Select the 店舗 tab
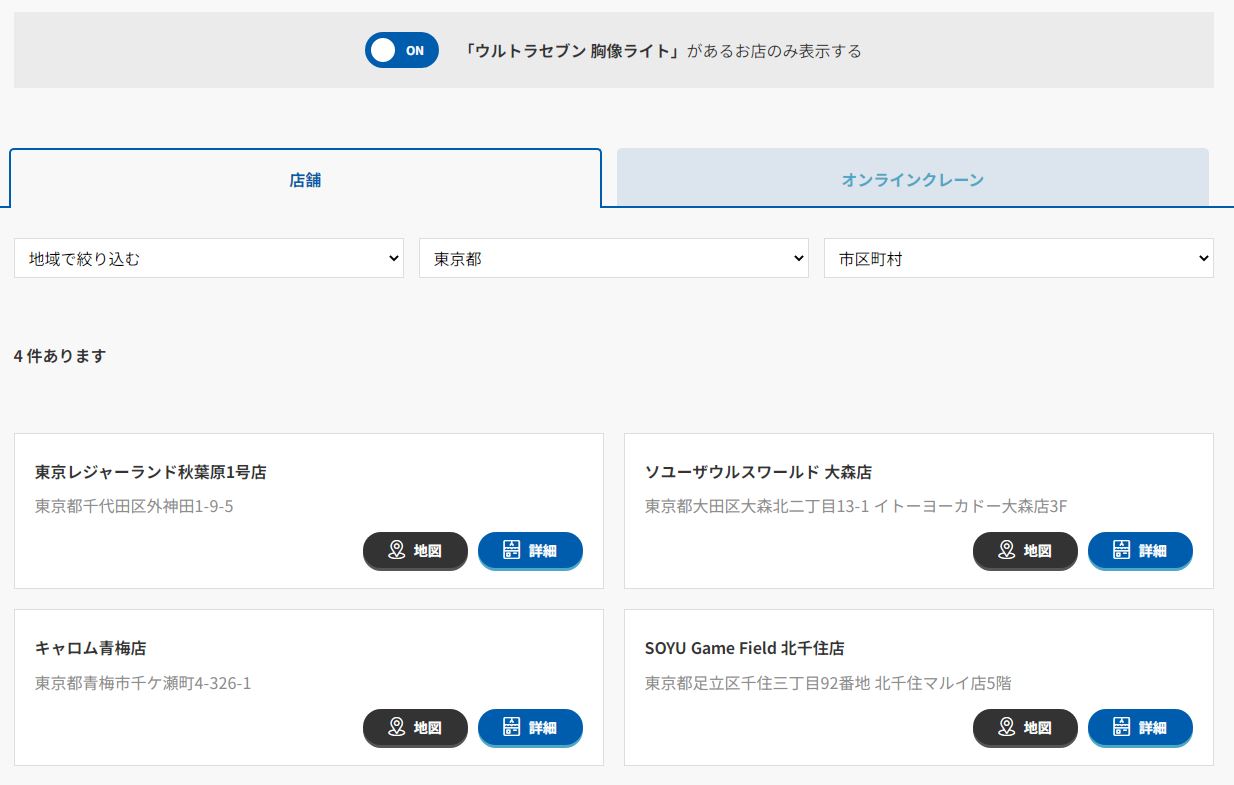The image size is (1234, 785). coord(305,180)
